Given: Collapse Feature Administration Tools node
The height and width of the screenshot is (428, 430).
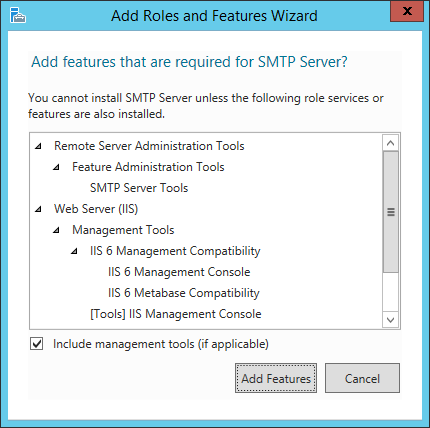Looking at the screenshot, I should point(56,167).
